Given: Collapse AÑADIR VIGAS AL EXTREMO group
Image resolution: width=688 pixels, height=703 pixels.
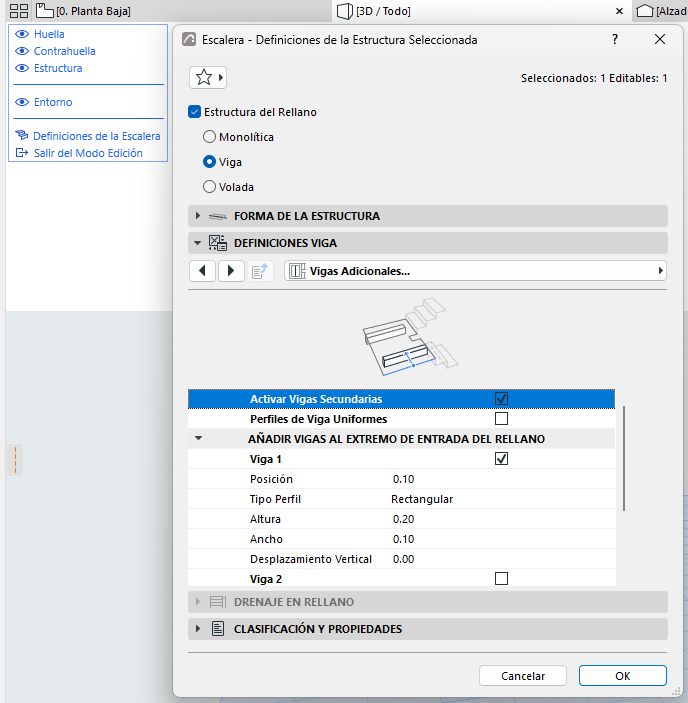Looking at the screenshot, I should point(198,438).
